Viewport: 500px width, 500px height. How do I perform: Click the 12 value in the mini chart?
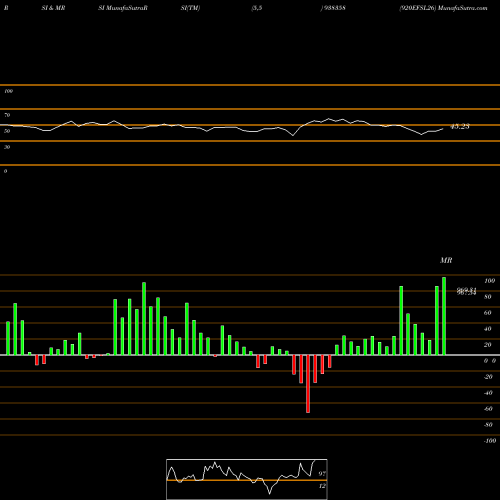click(x=322, y=486)
